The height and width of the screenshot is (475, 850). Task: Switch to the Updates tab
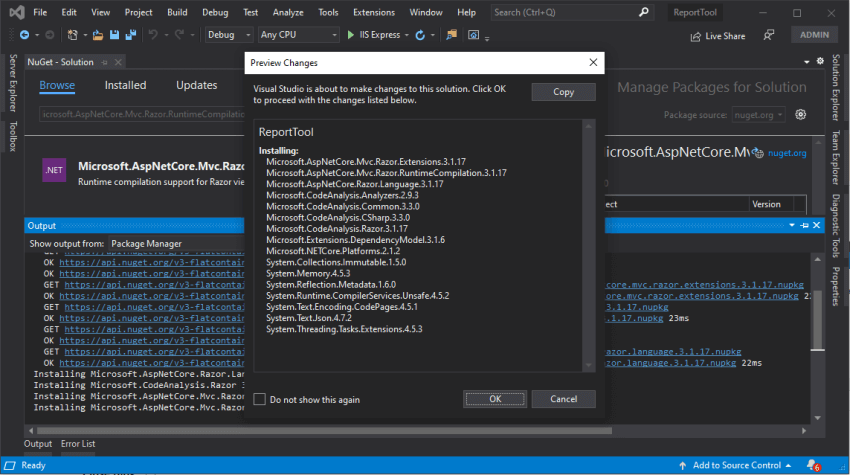pos(197,85)
